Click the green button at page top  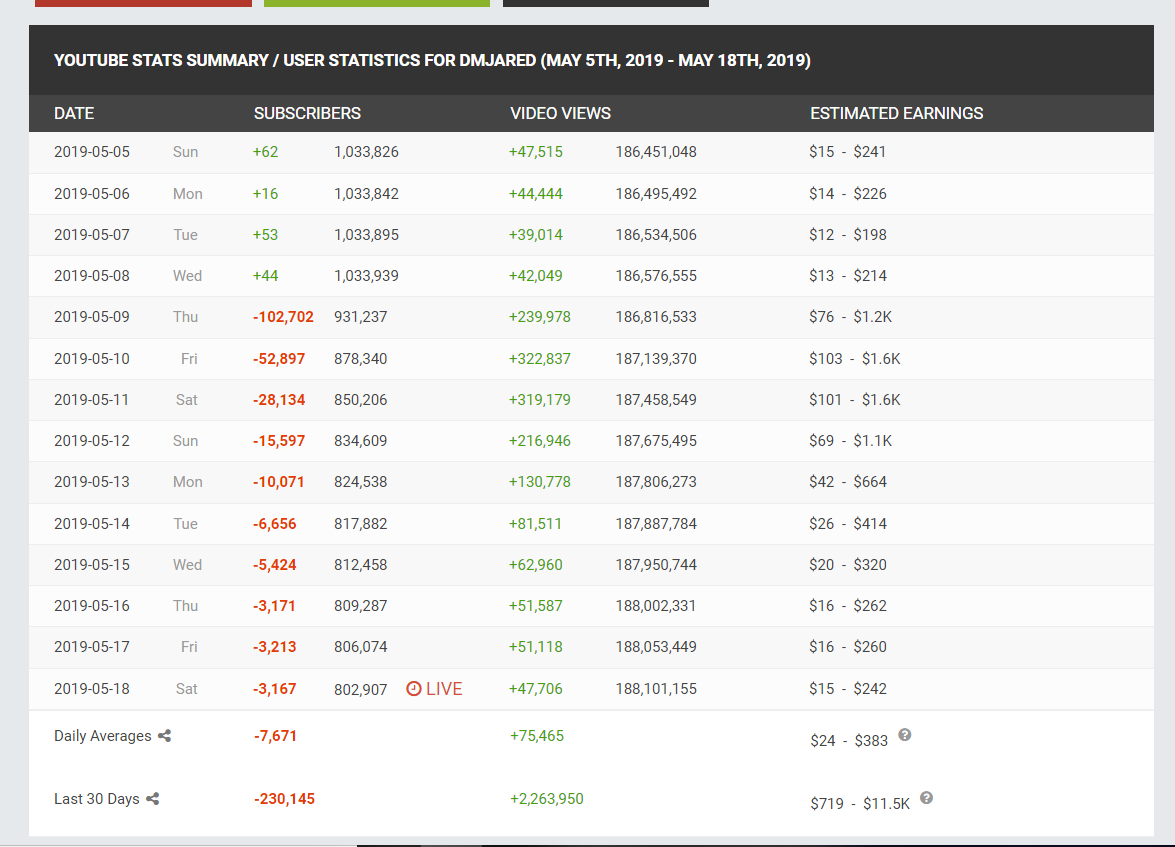(377, 3)
